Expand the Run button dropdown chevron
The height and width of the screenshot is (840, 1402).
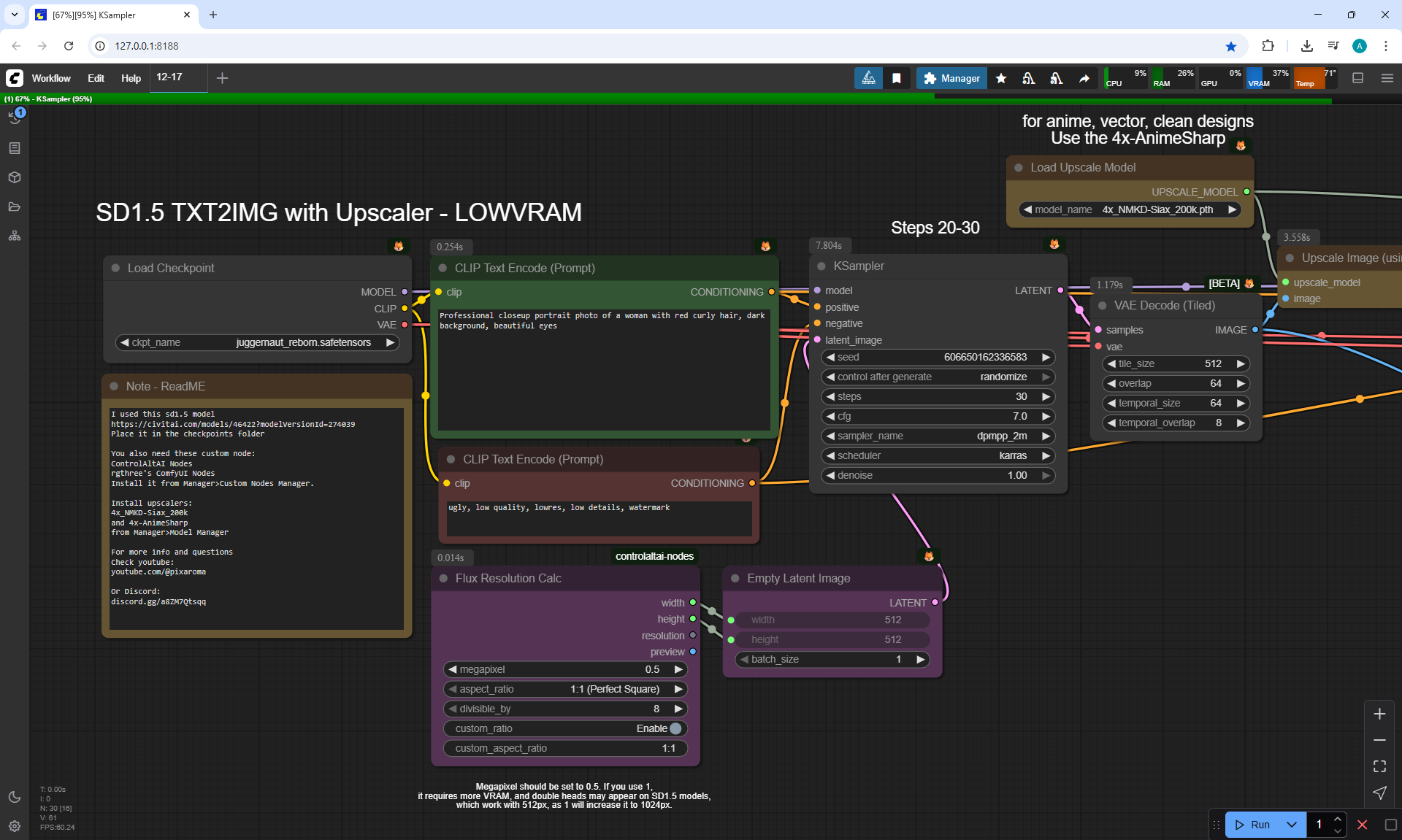pos(1292,825)
